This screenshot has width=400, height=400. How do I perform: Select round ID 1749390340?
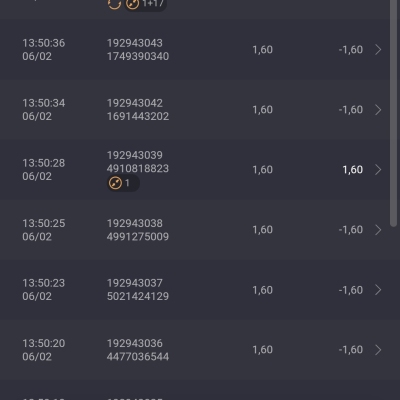138,56
